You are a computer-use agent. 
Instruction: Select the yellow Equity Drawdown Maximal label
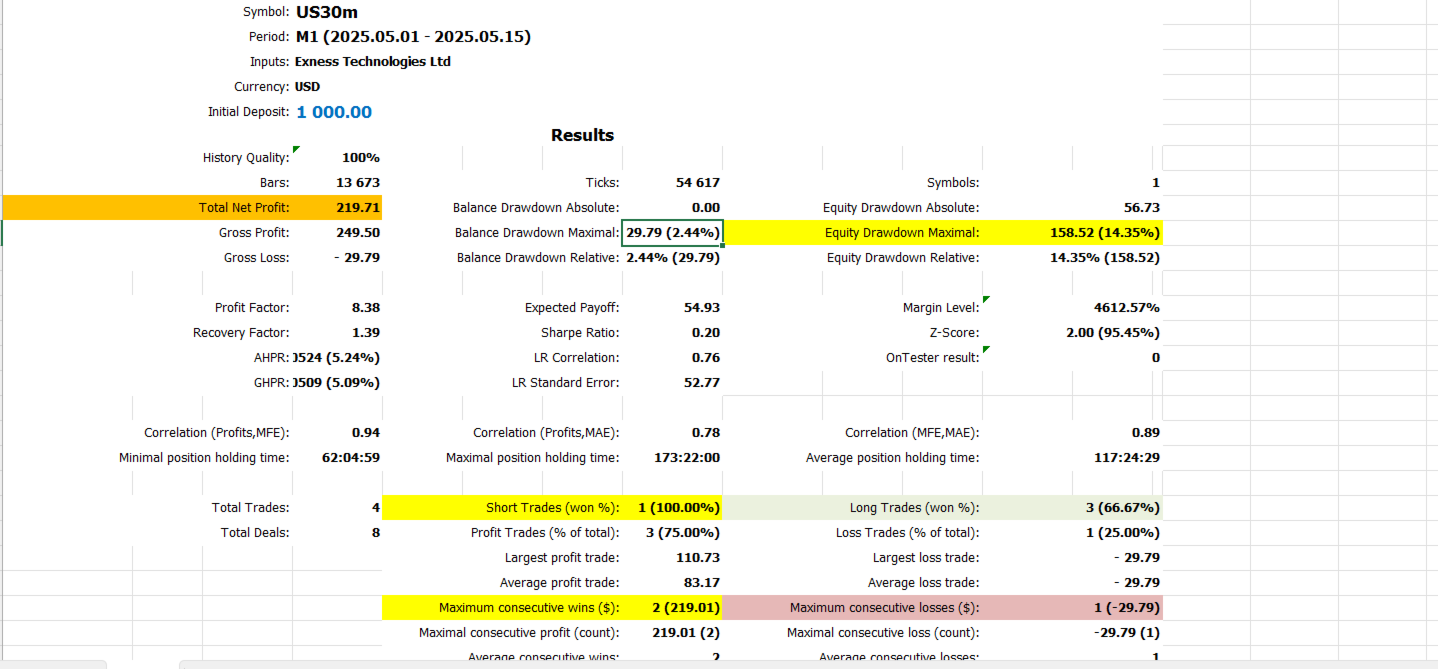click(x=902, y=233)
